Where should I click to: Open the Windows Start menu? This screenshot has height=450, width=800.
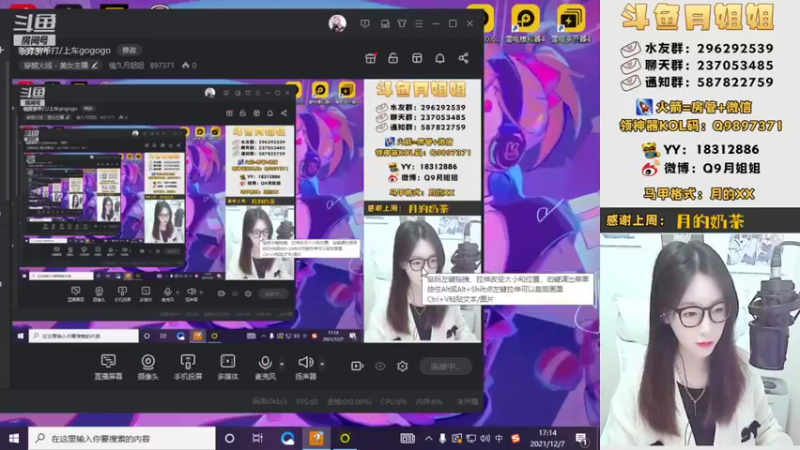pyautogui.click(x=14, y=438)
